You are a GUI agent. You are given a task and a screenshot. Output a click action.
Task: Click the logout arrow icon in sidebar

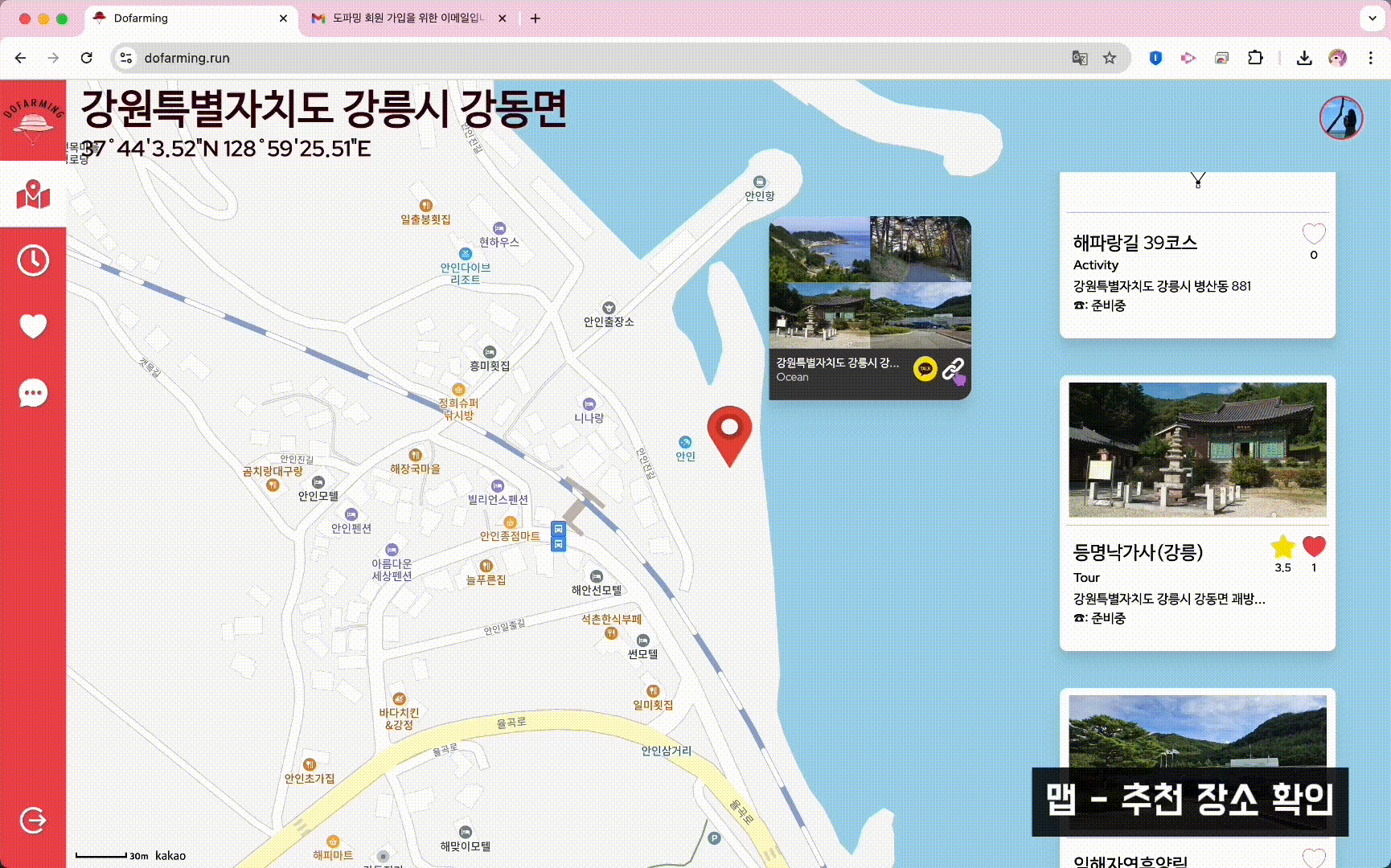coord(33,821)
